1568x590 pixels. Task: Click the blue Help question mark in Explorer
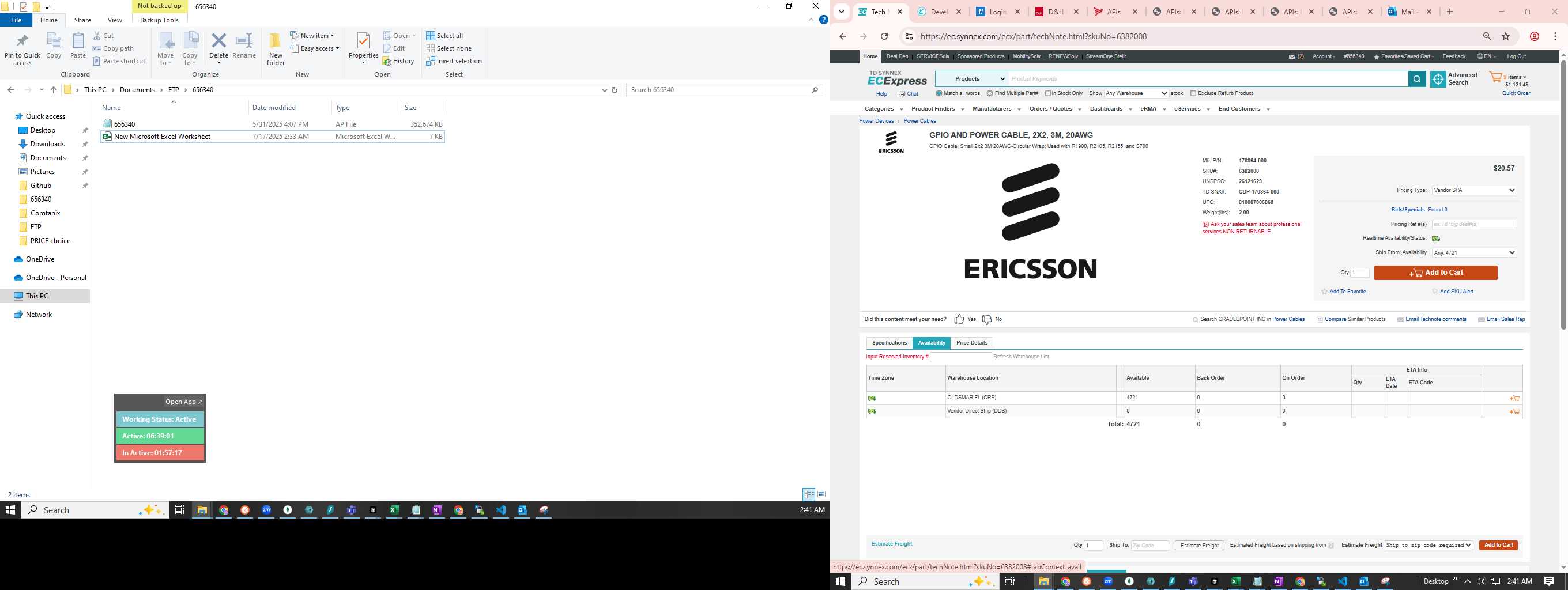(824, 20)
